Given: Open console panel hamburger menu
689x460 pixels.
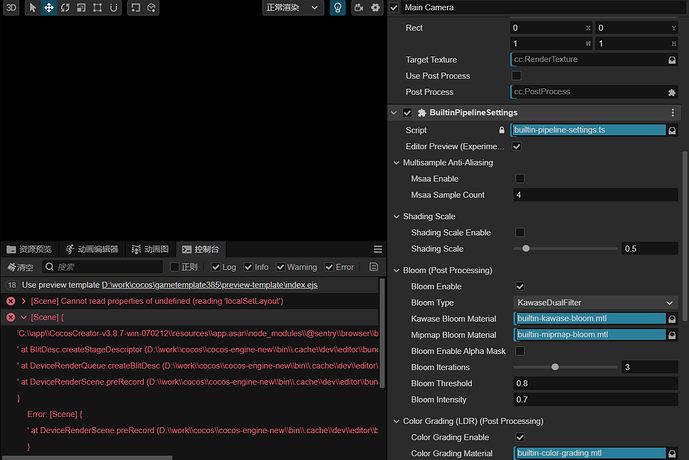Looking at the screenshot, I should point(377,249).
